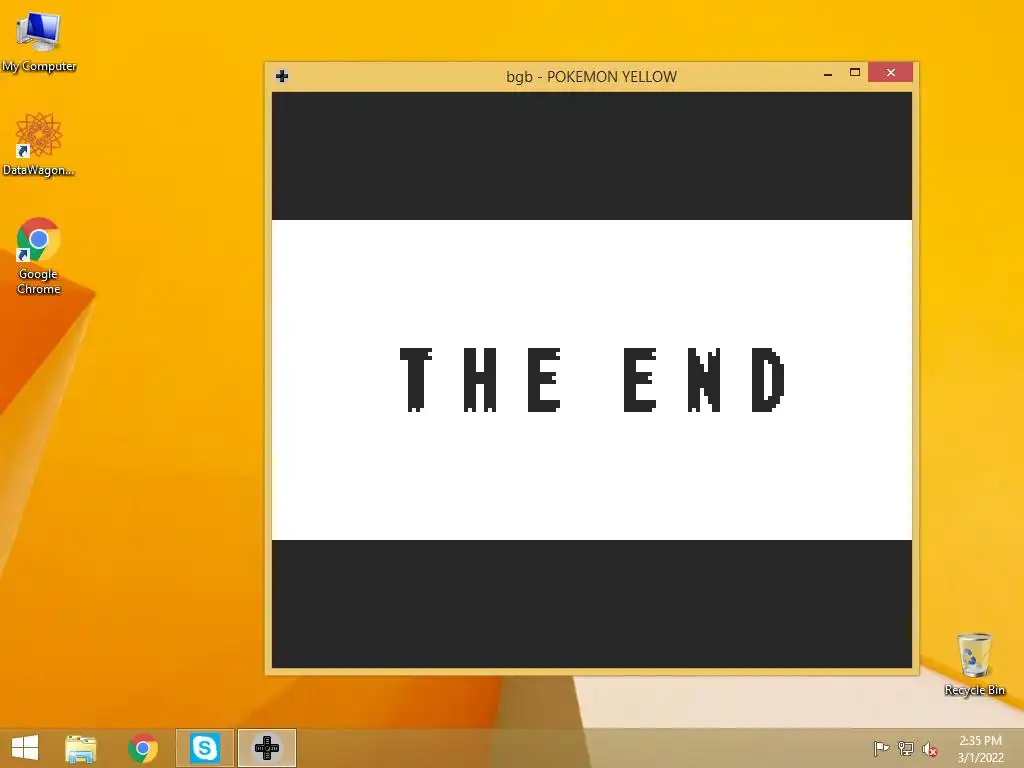Image resolution: width=1024 pixels, height=768 pixels.
Task: Open File Explorer from the taskbar
Action: pyautogui.click(x=80, y=748)
